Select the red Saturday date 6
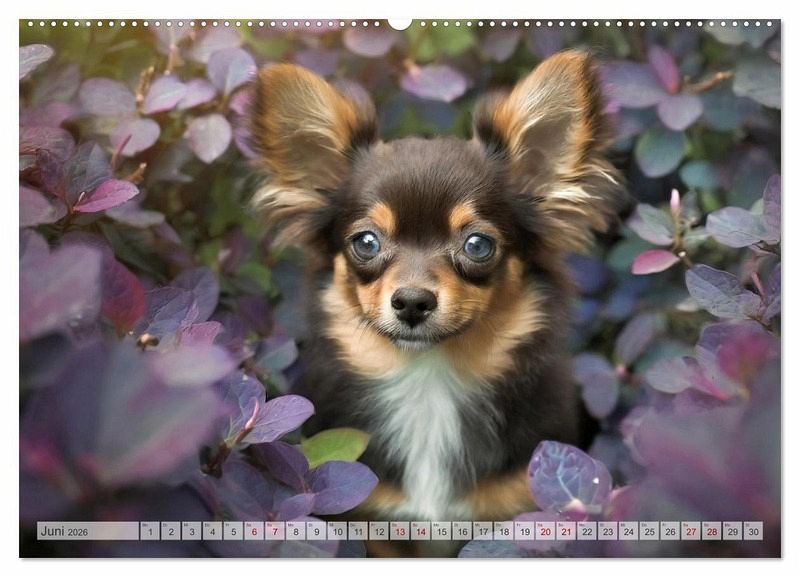800x577 pixels. tap(254, 531)
